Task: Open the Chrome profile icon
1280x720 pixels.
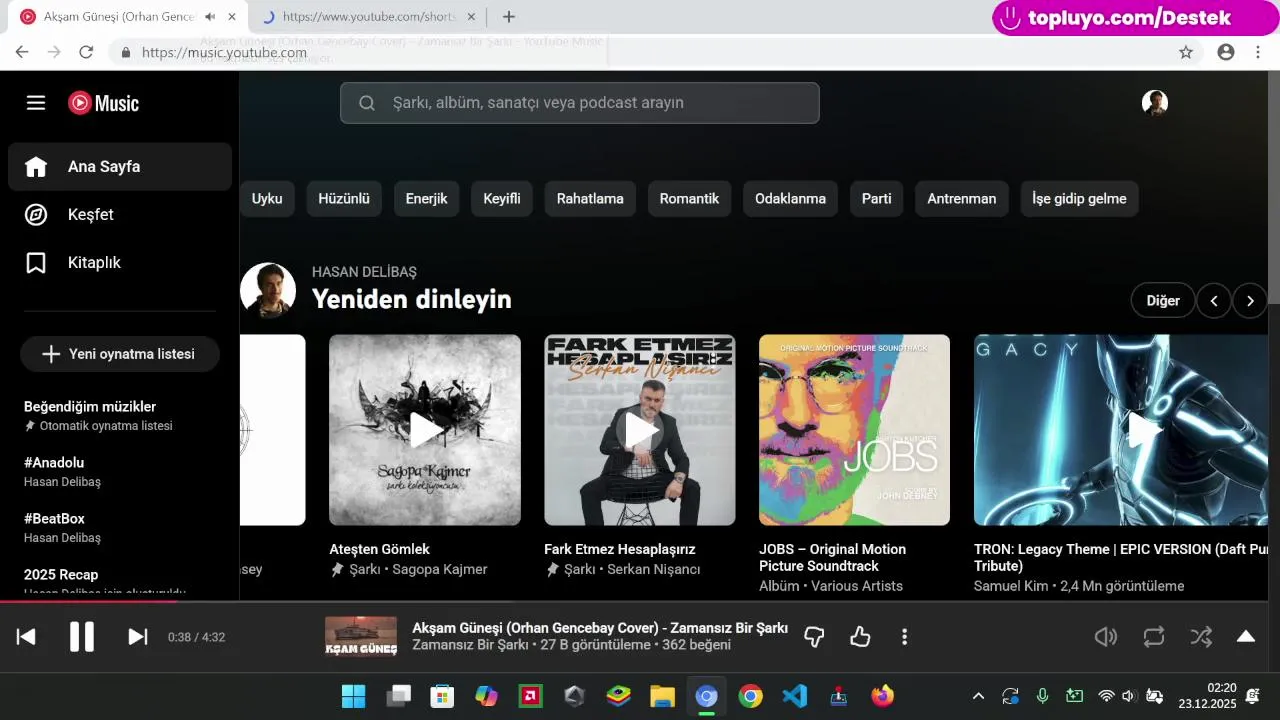Action: [1226, 52]
